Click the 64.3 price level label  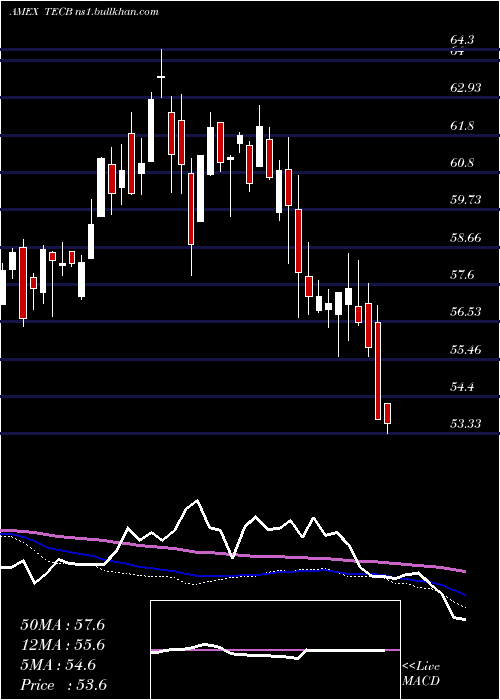tap(462, 40)
